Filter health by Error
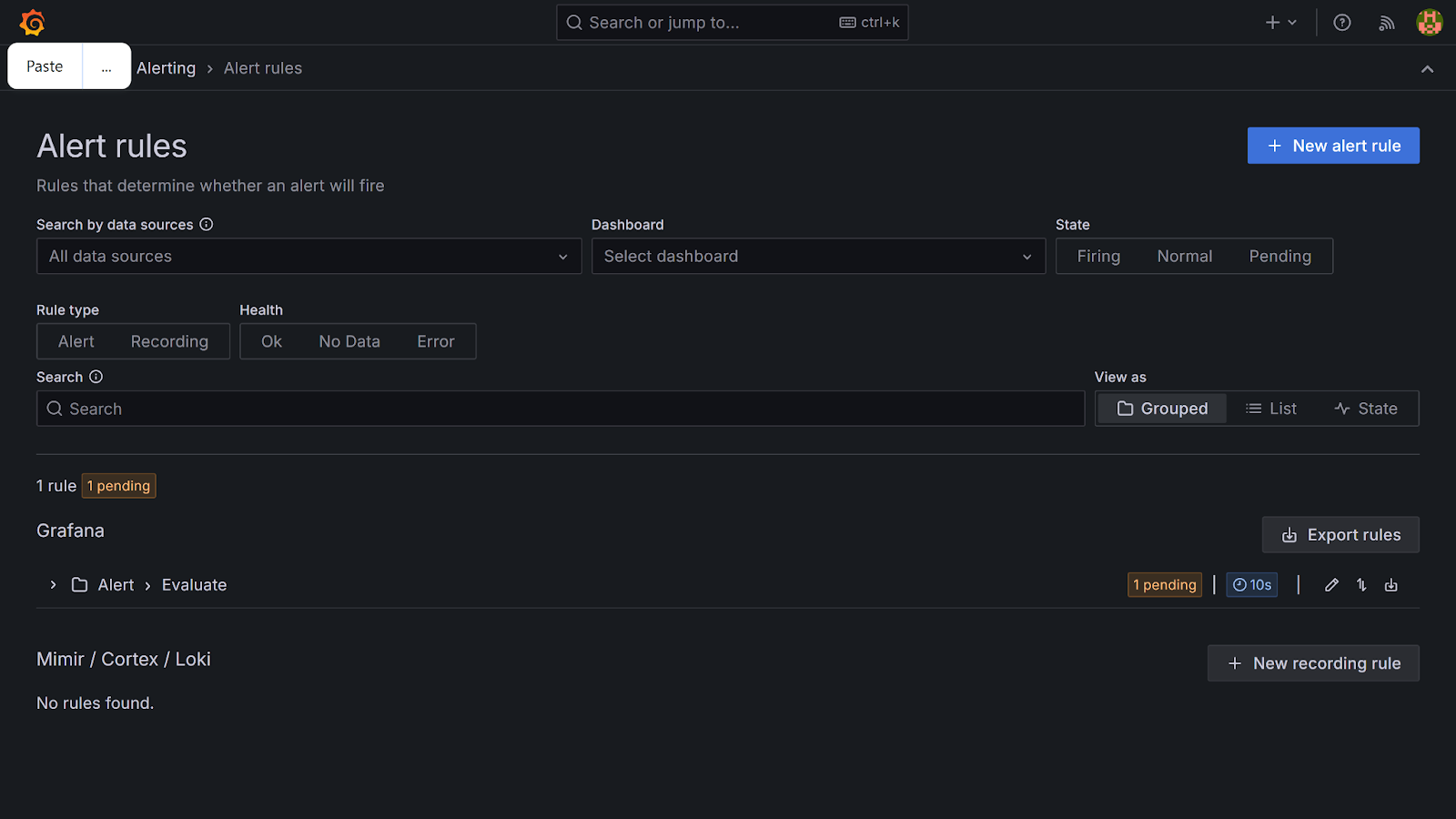The height and width of the screenshot is (819, 1456). [x=436, y=342]
